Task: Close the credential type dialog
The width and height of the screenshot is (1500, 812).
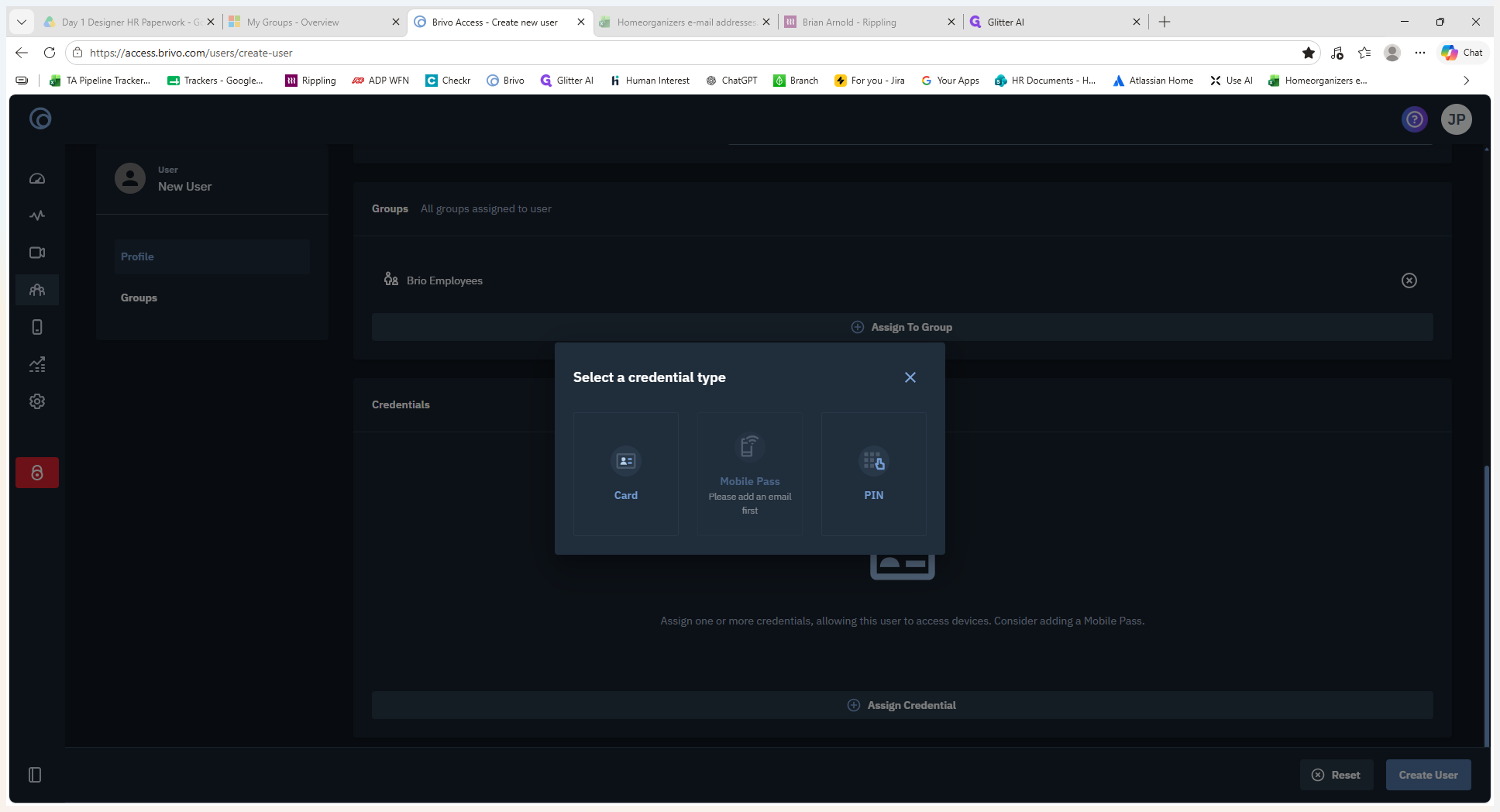Action: (x=910, y=377)
